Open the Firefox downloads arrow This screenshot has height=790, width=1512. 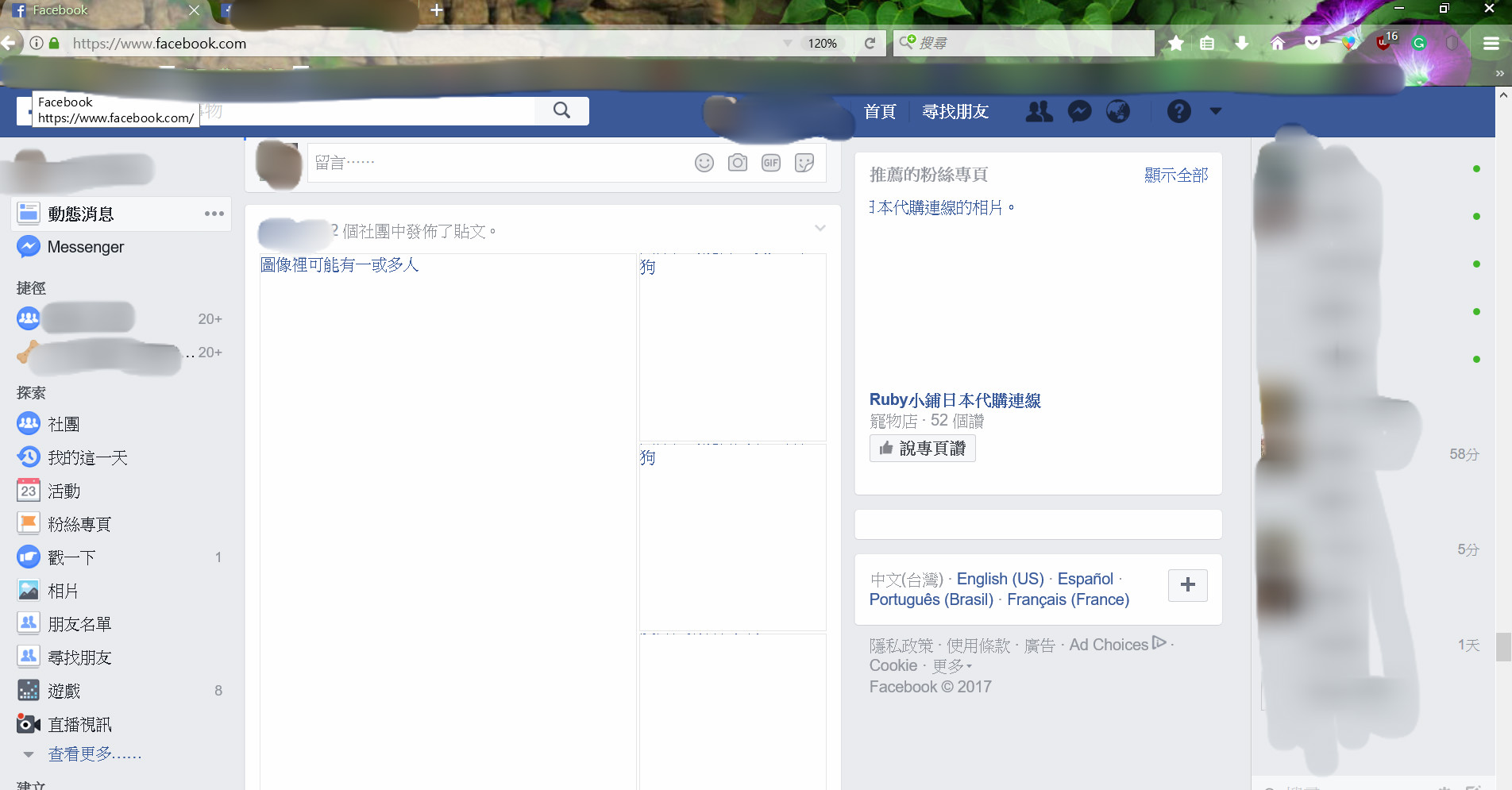[1242, 44]
